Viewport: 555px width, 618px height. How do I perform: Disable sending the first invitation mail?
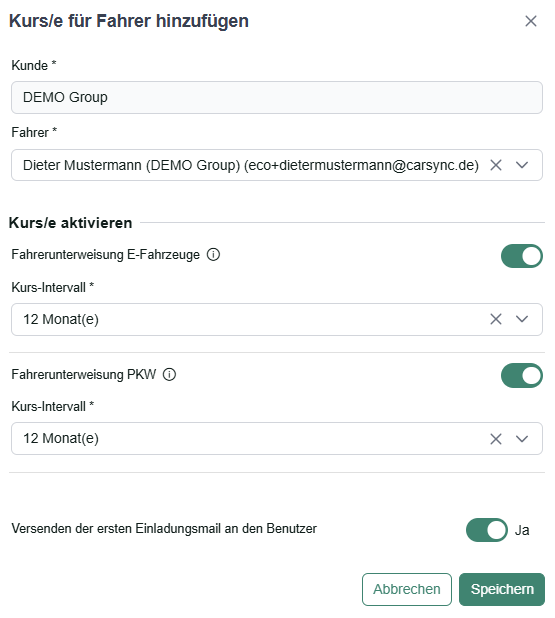tap(486, 530)
